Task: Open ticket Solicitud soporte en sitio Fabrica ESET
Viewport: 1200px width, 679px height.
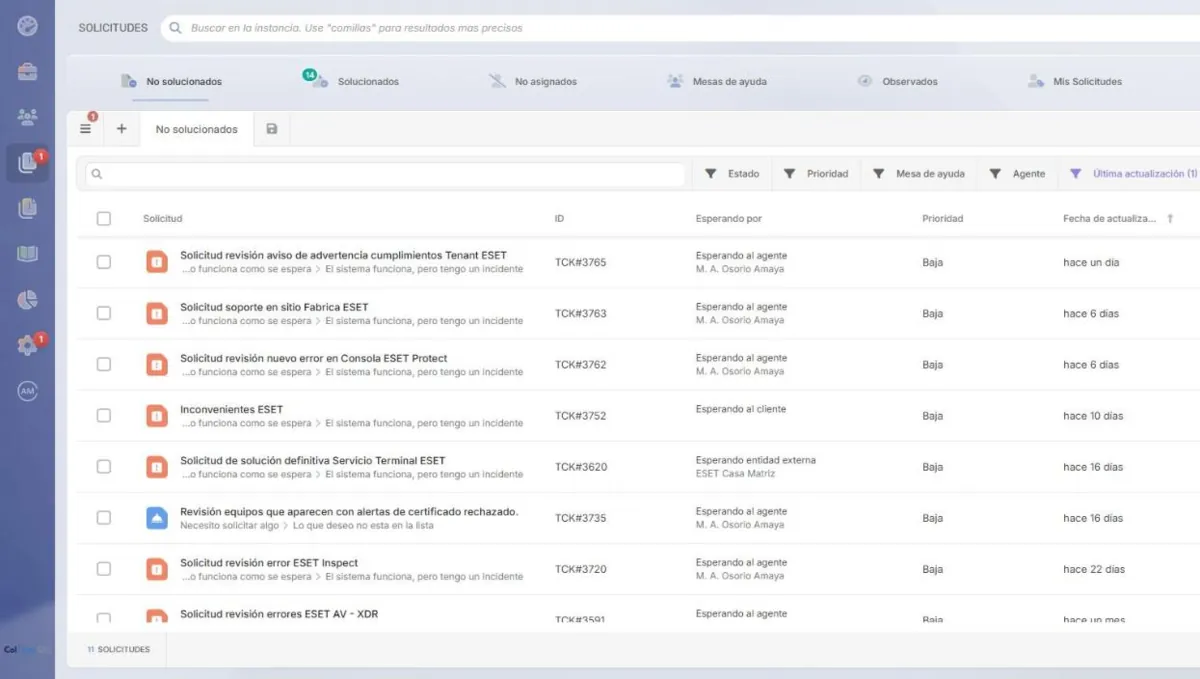Action: tap(274, 307)
